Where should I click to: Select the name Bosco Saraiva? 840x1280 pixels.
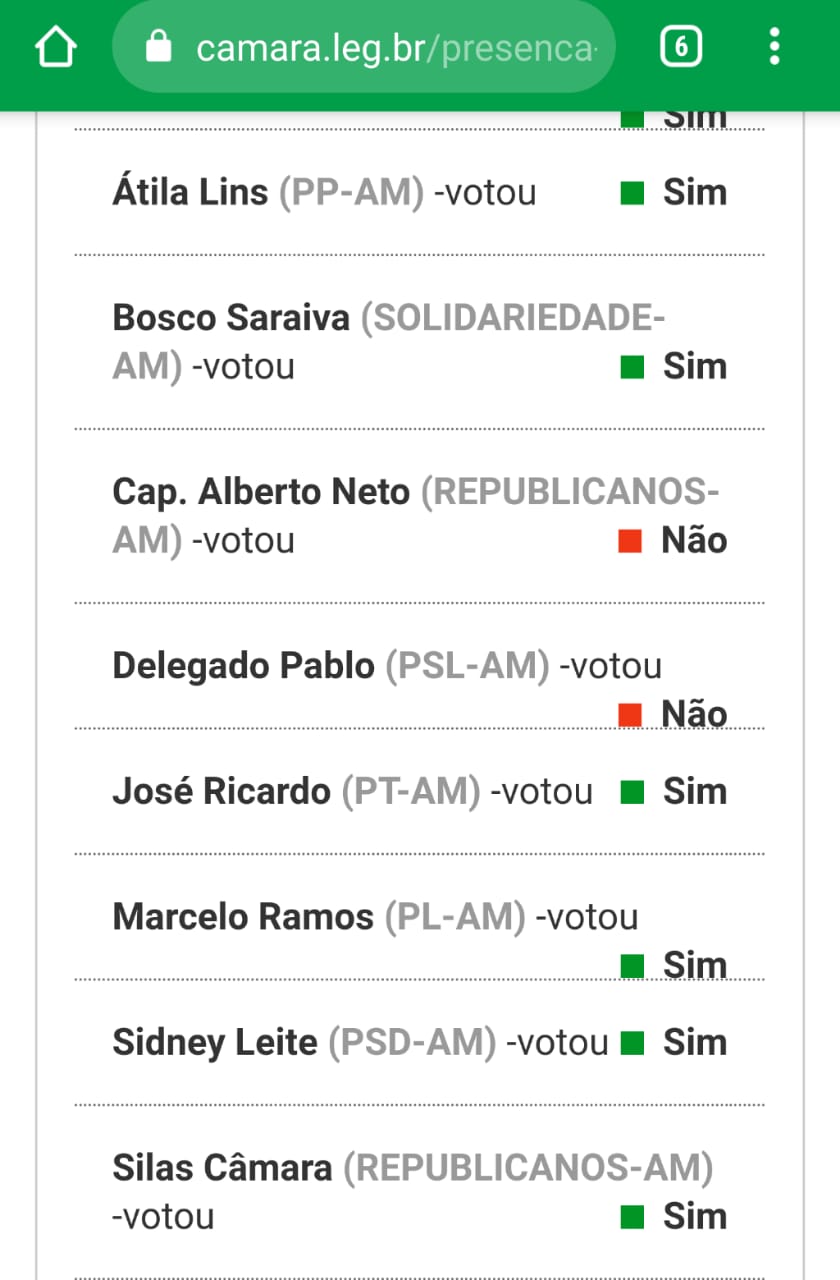[x=231, y=318]
